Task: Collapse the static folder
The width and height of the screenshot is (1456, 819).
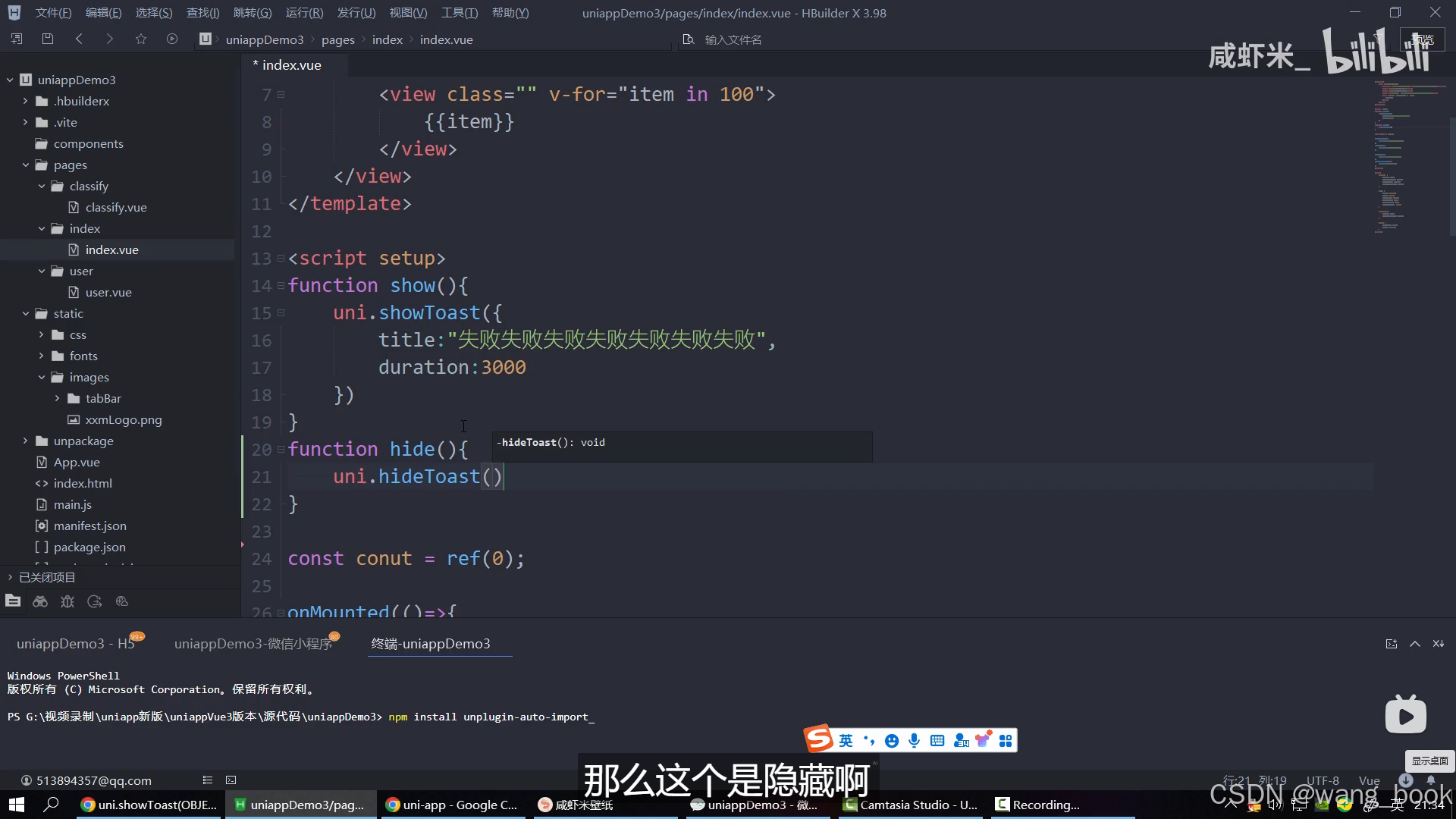Action: (25, 313)
